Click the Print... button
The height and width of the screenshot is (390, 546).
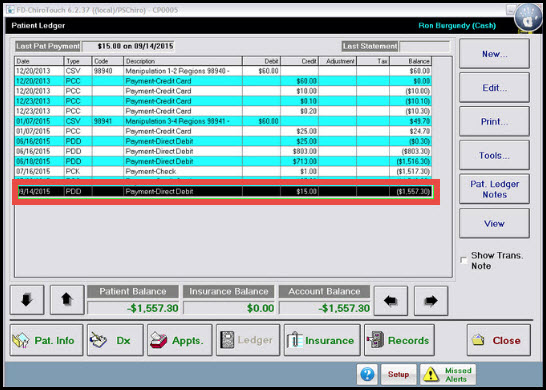[494, 121]
